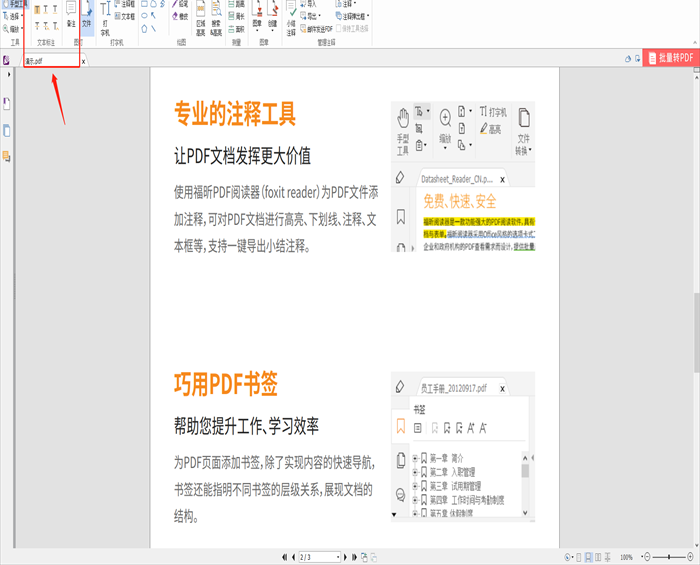Open the 小结注释 summarize comments tool

291,19
